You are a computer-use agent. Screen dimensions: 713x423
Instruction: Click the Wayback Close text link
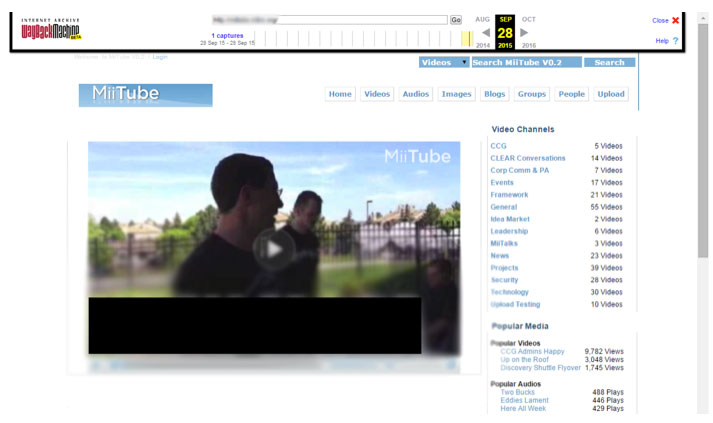tap(660, 20)
